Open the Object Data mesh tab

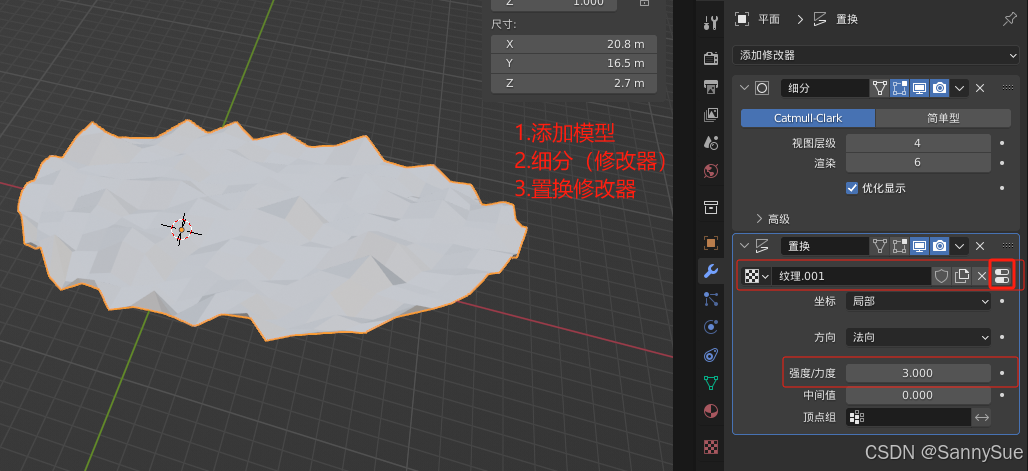tap(711, 382)
